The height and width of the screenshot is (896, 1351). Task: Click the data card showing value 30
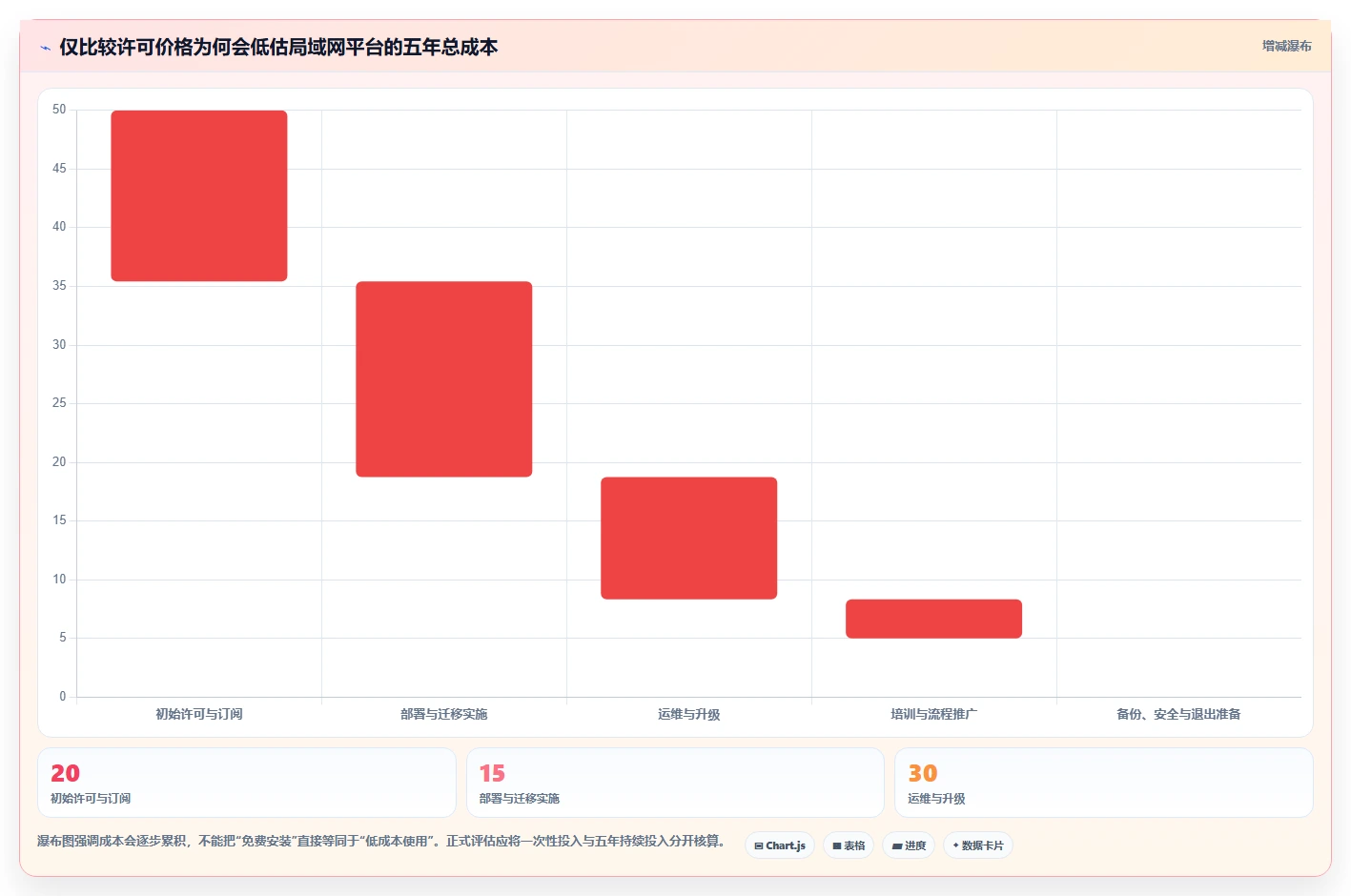pos(1104,783)
